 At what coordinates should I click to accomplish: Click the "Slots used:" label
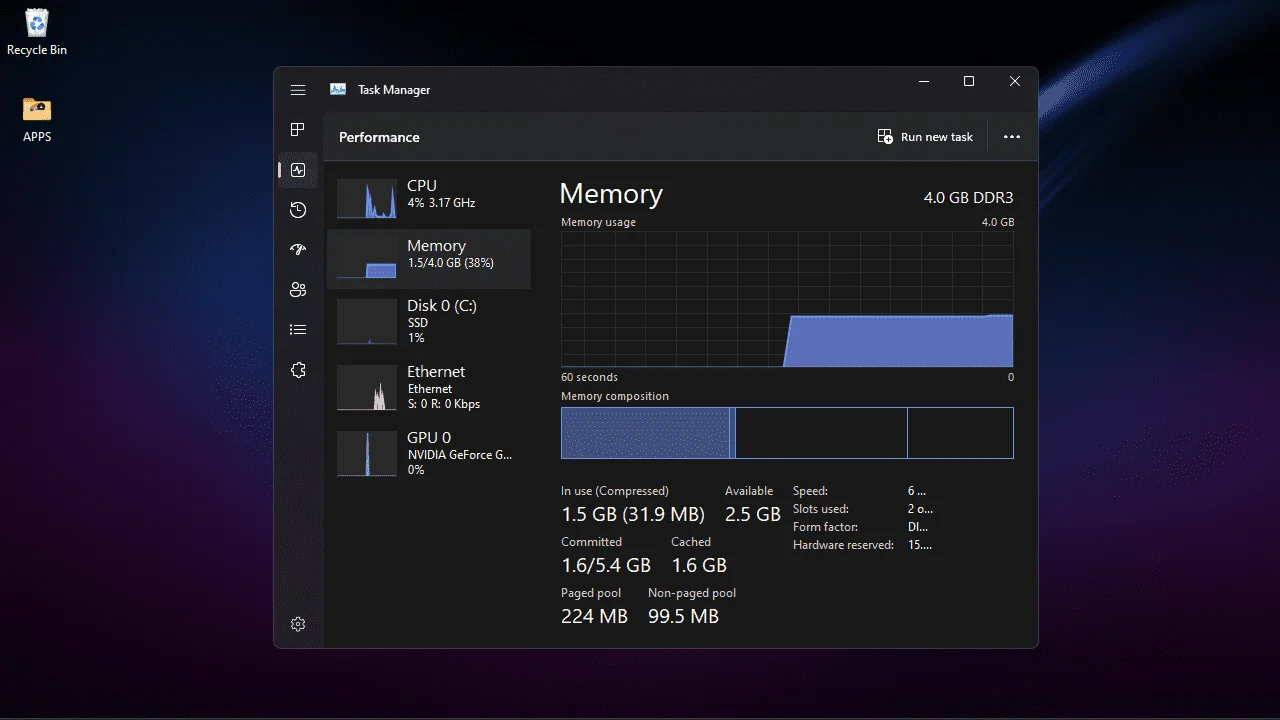[821, 509]
